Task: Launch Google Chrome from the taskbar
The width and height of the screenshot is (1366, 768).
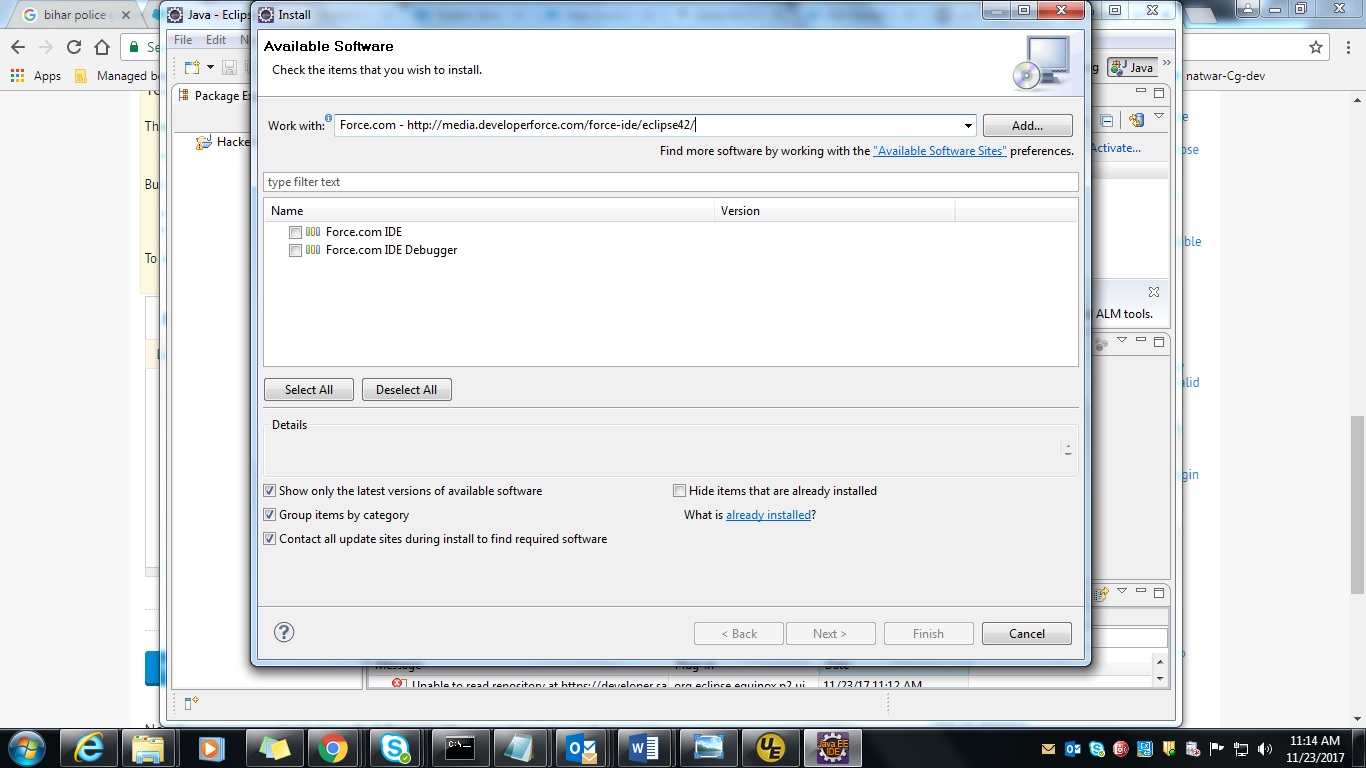Action: (x=335, y=747)
